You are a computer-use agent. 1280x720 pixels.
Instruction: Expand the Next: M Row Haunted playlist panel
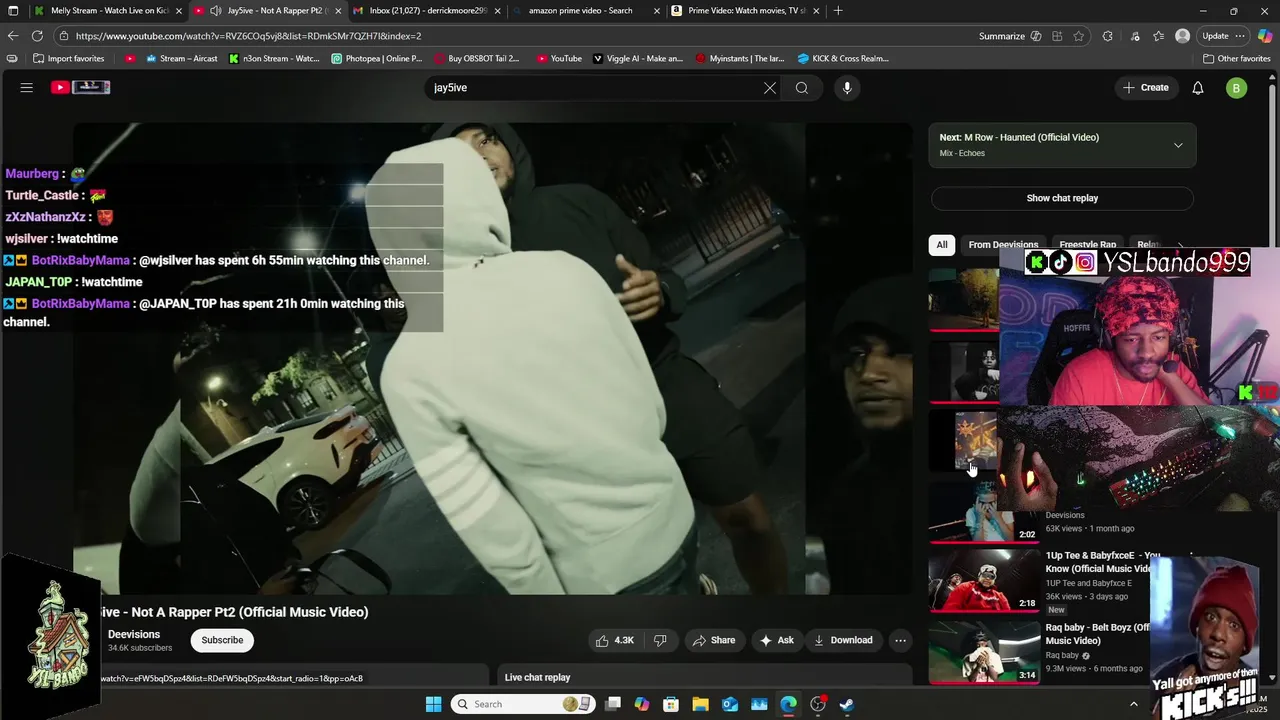1178,145
